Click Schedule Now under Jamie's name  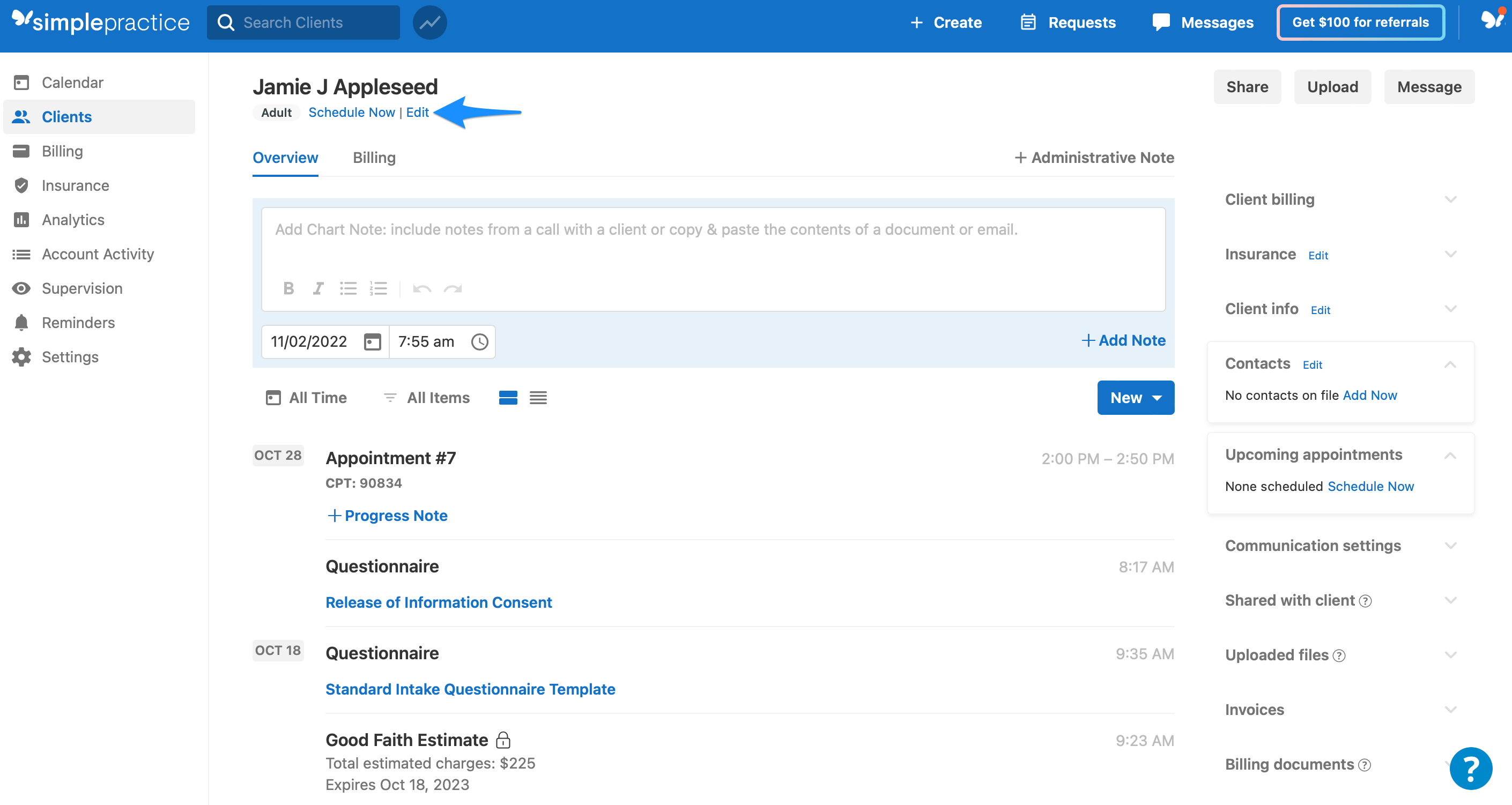point(352,112)
